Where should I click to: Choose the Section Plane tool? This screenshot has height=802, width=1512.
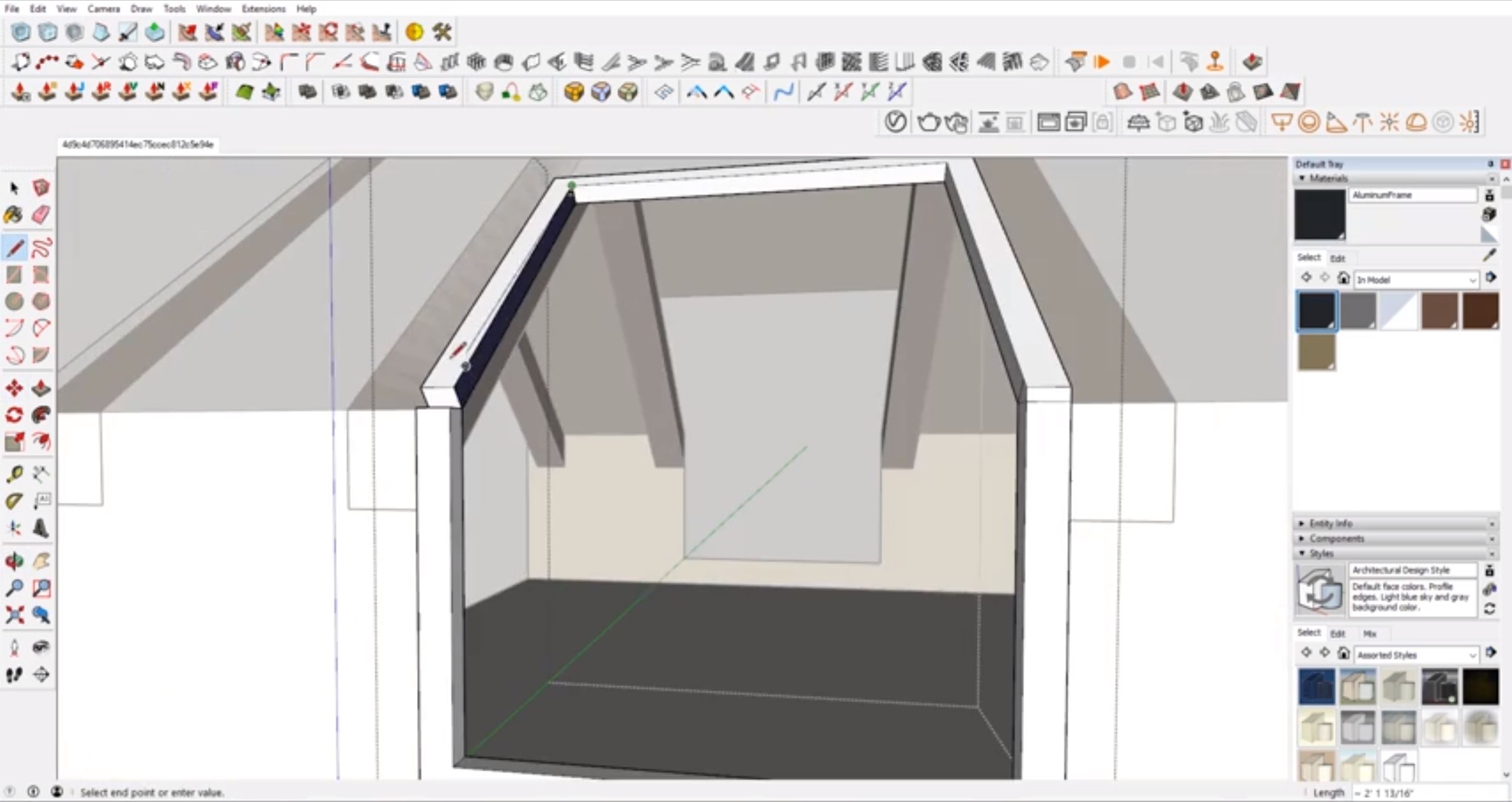click(x=40, y=675)
